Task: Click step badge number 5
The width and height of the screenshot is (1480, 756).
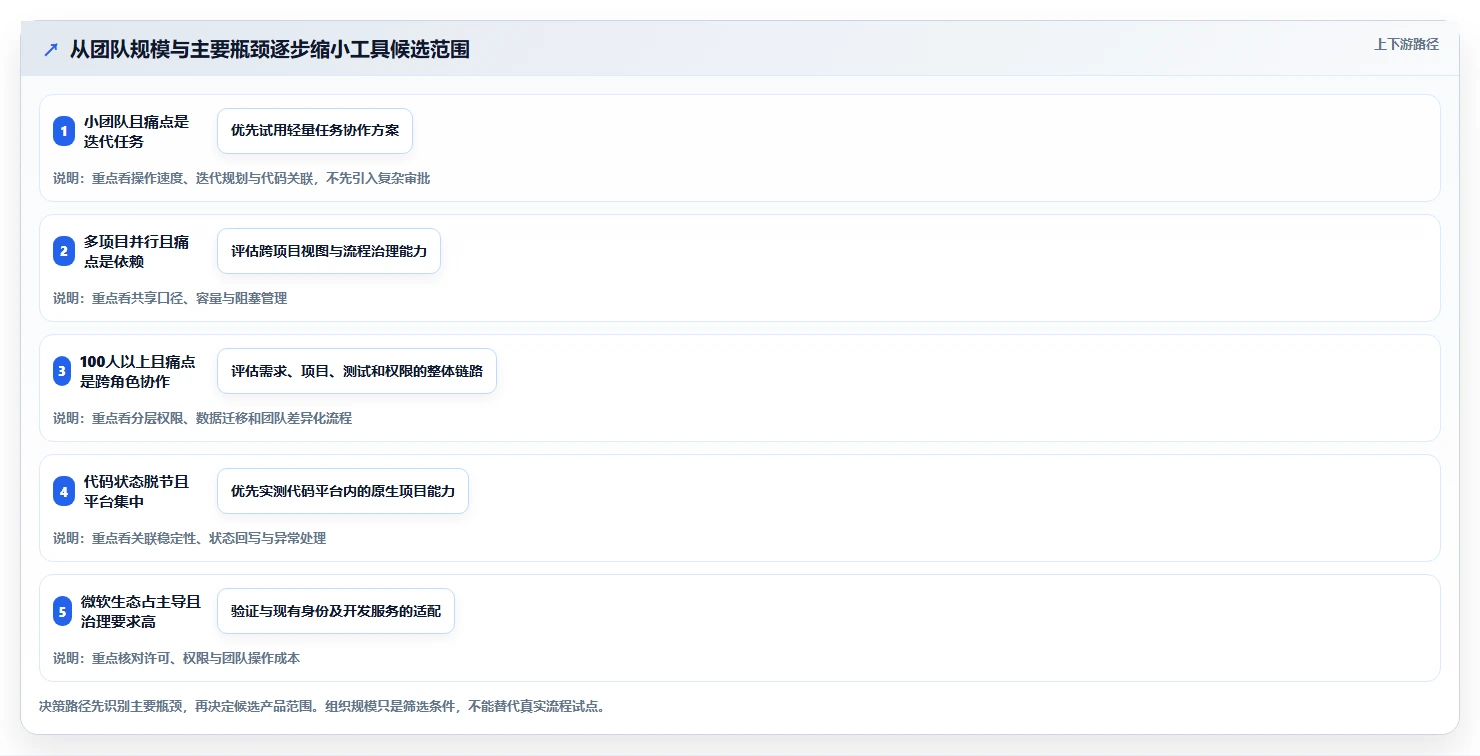Action: [62, 611]
